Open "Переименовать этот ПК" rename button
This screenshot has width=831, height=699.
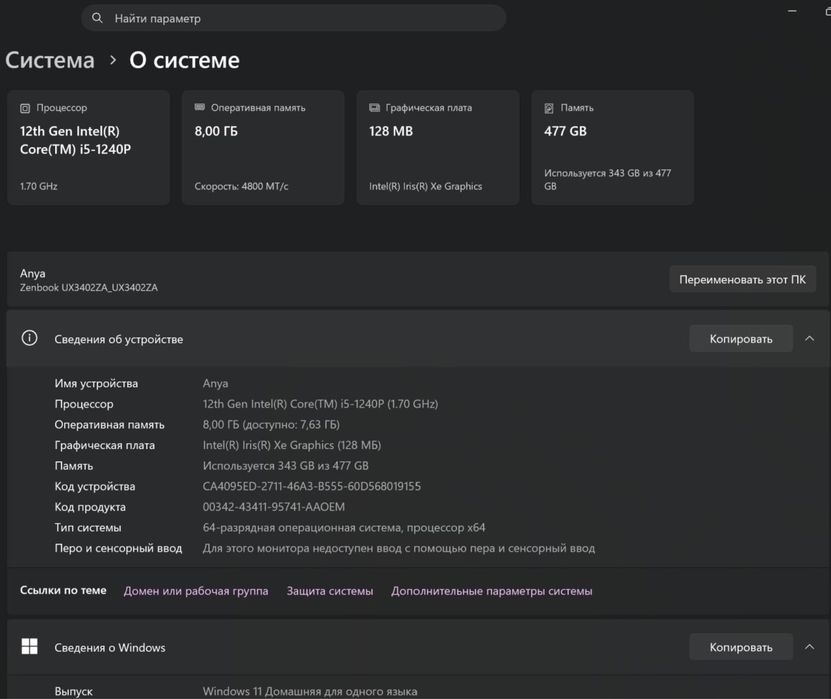tap(742, 279)
